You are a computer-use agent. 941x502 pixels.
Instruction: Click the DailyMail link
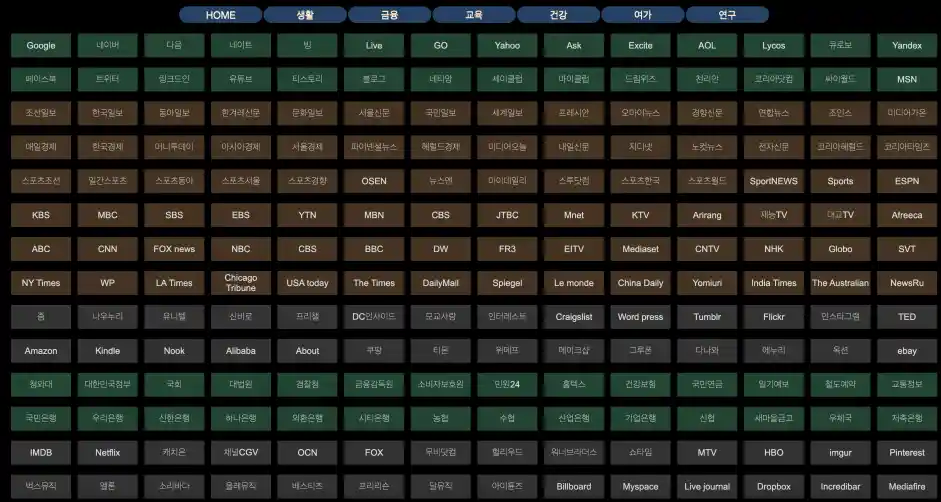(440, 283)
